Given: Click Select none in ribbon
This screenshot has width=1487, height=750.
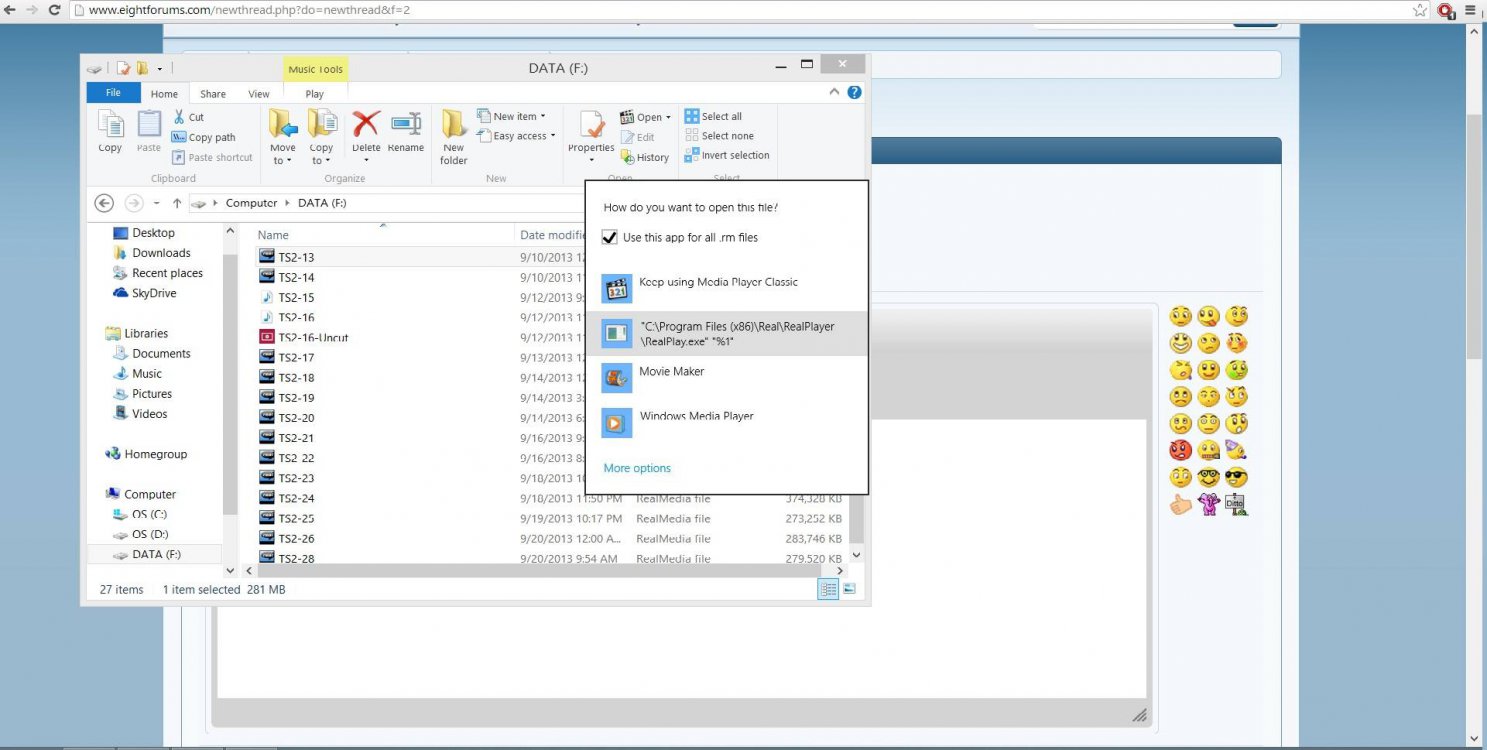Looking at the screenshot, I should [719, 136].
